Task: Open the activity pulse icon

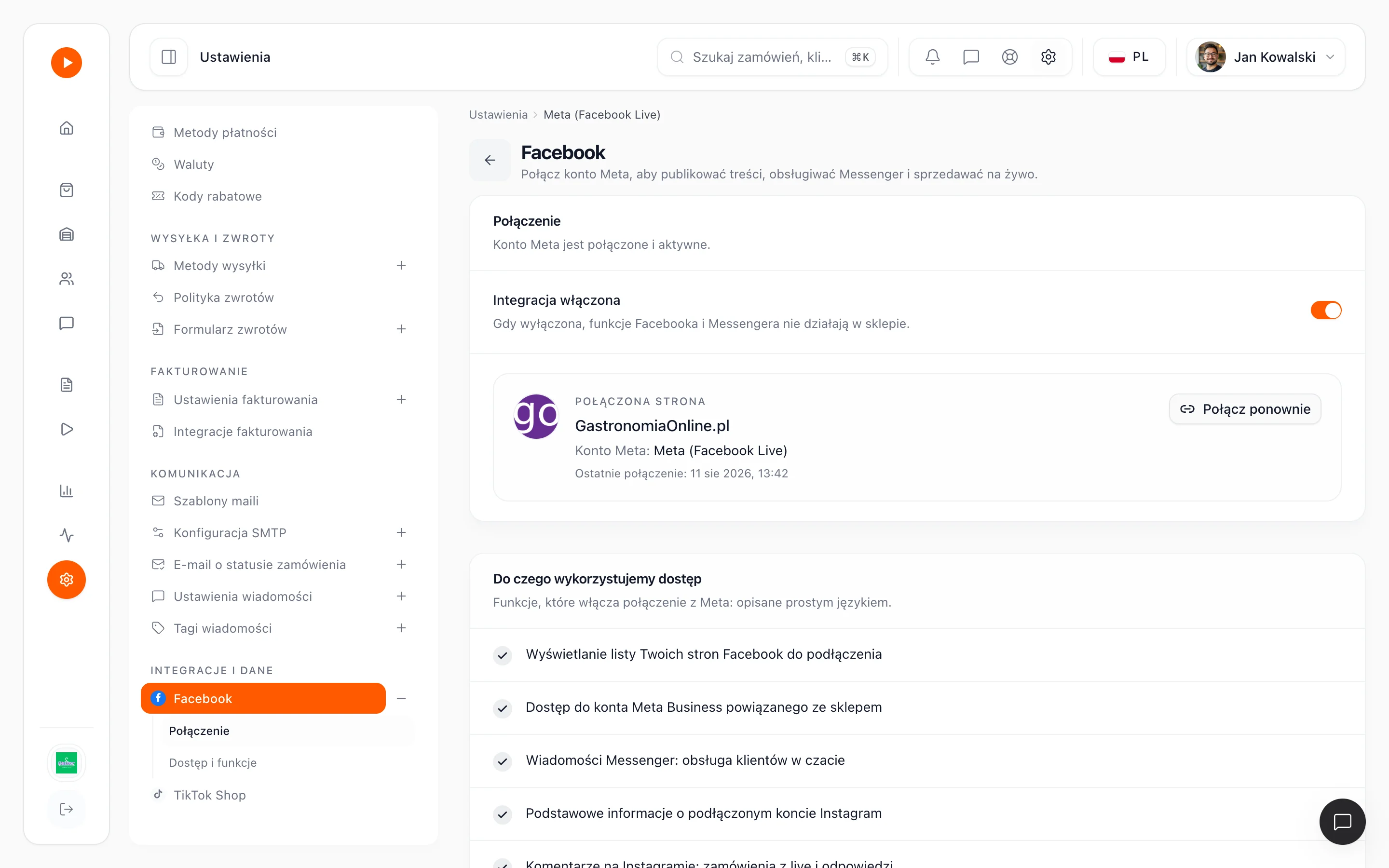Action: pyautogui.click(x=67, y=535)
